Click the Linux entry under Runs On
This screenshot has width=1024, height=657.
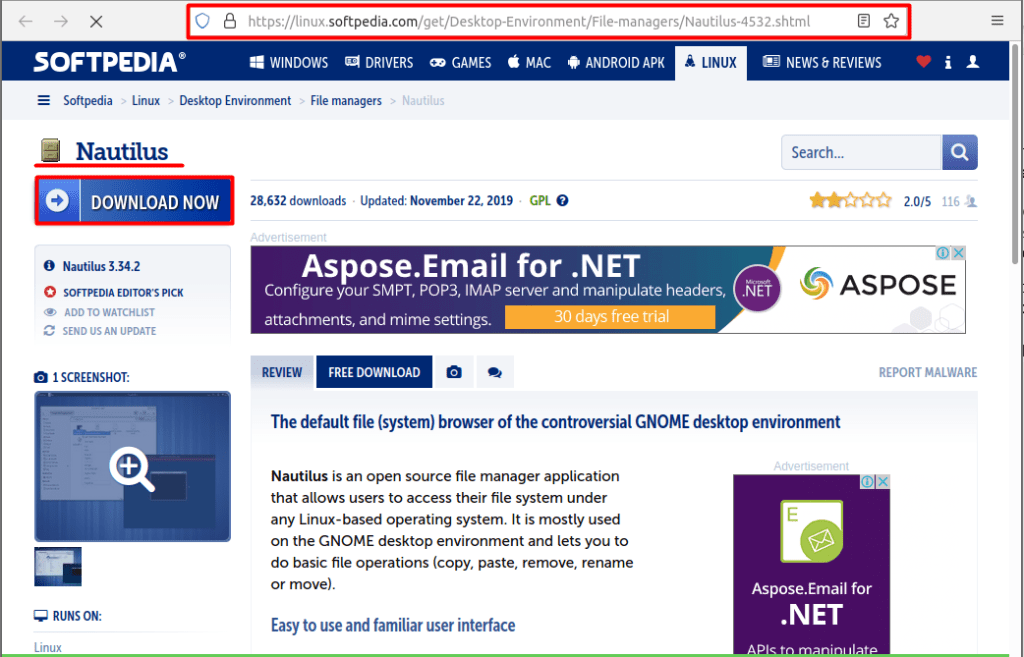(48, 647)
